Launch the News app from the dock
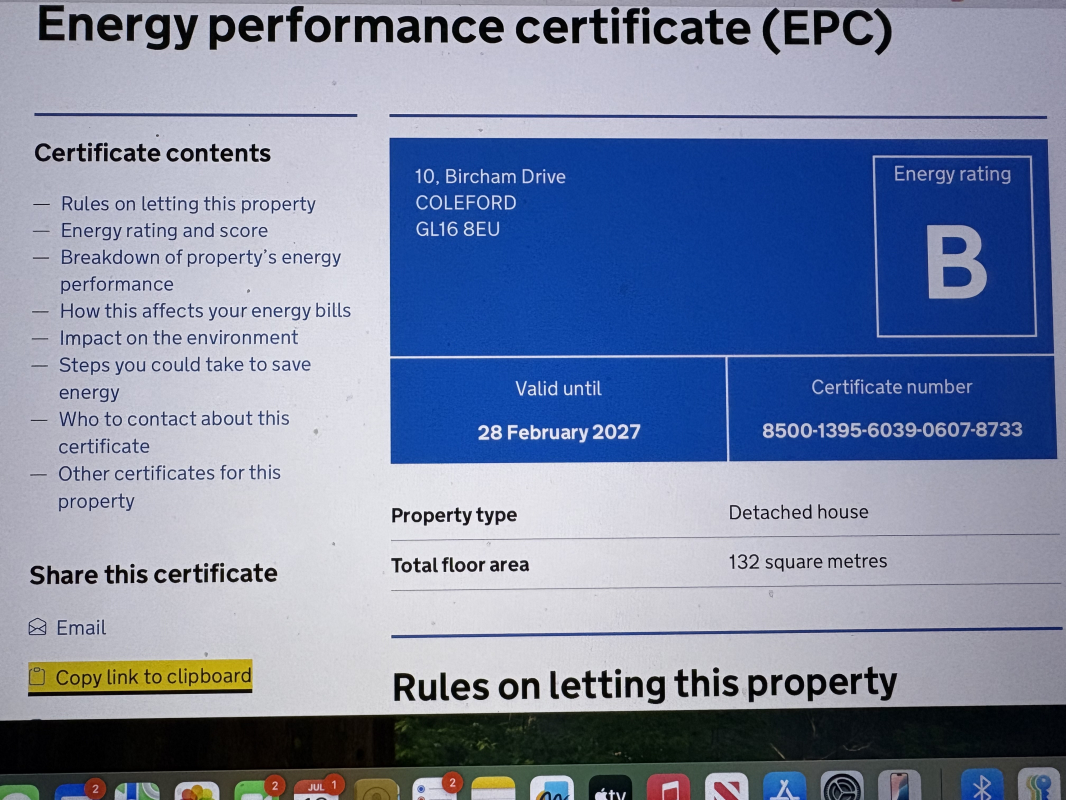The image size is (1066, 800). 726,792
